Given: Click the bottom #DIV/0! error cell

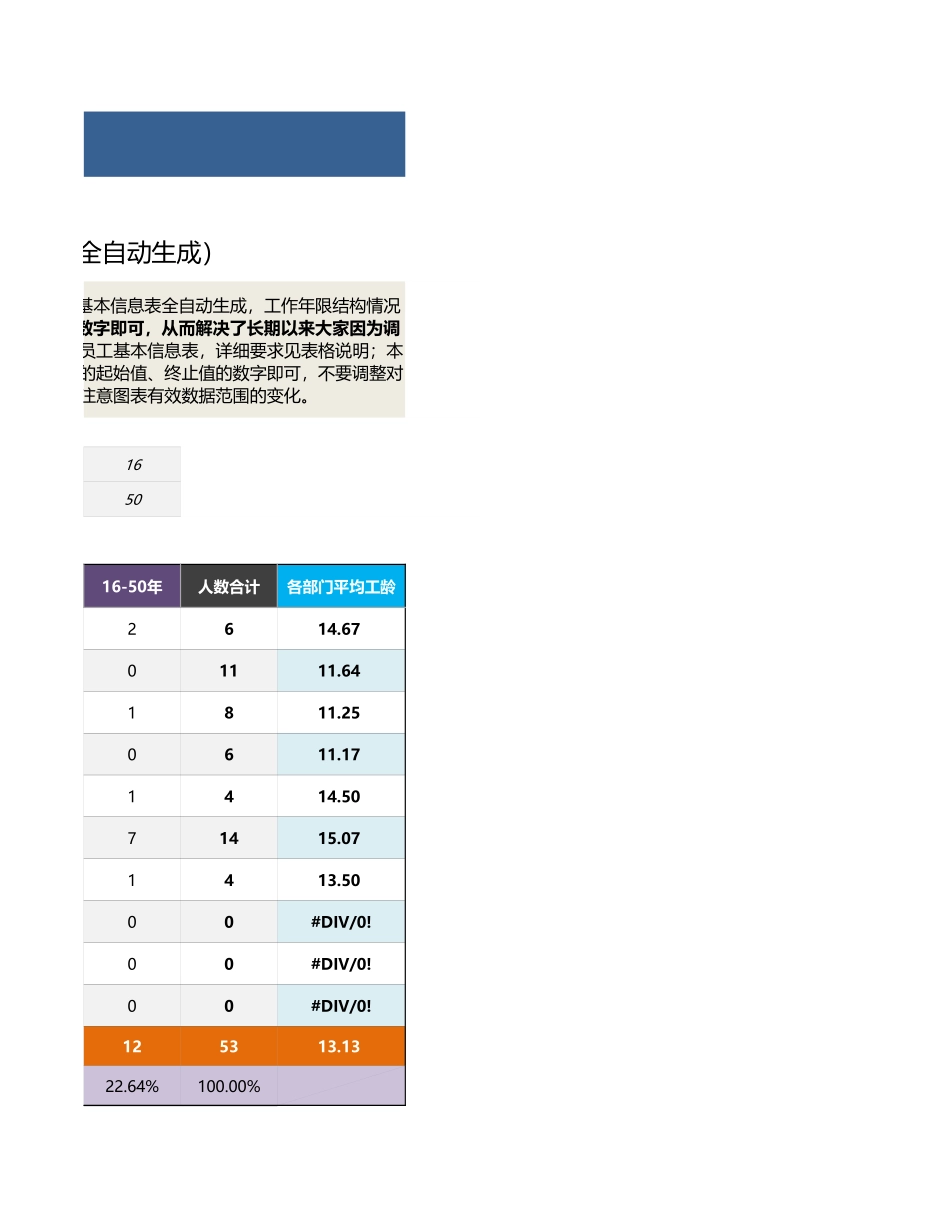Looking at the screenshot, I should tap(340, 1005).
